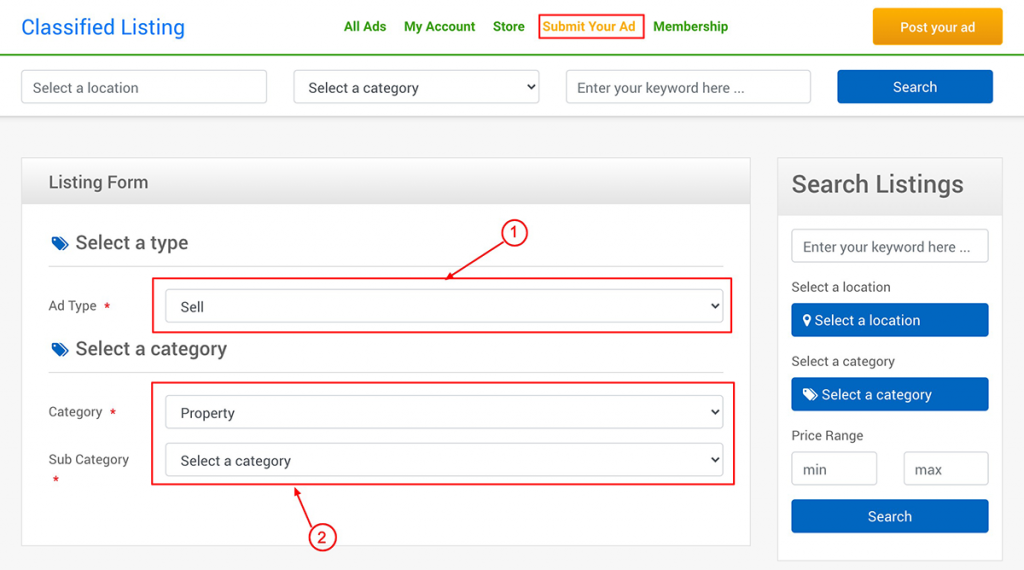Open the top bar Select a category dropdown
1024x570 pixels.
pyautogui.click(x=416, y=87)
